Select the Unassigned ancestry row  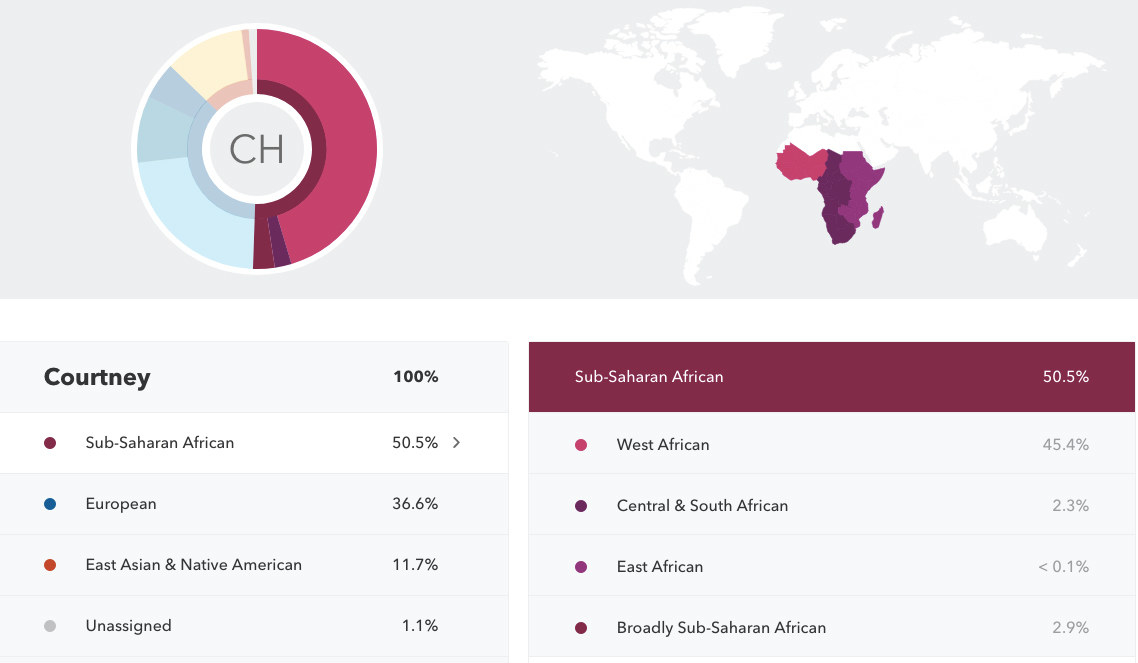(254, 626)
